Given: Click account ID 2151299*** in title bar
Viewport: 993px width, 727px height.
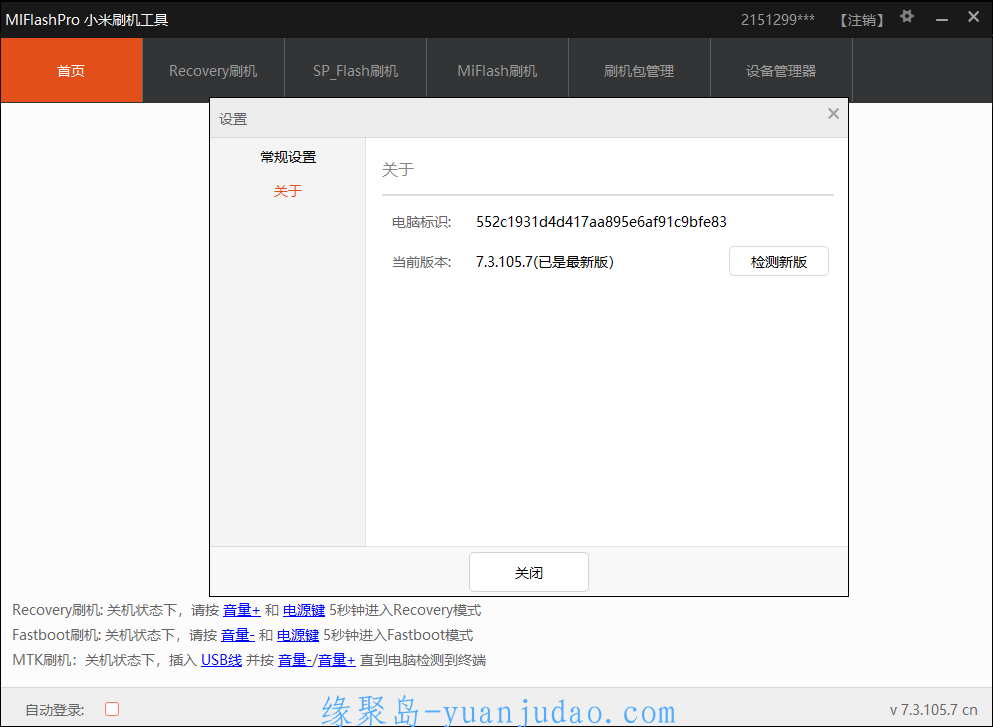Looking at the screenshot, I should click(x=778, y=20).
